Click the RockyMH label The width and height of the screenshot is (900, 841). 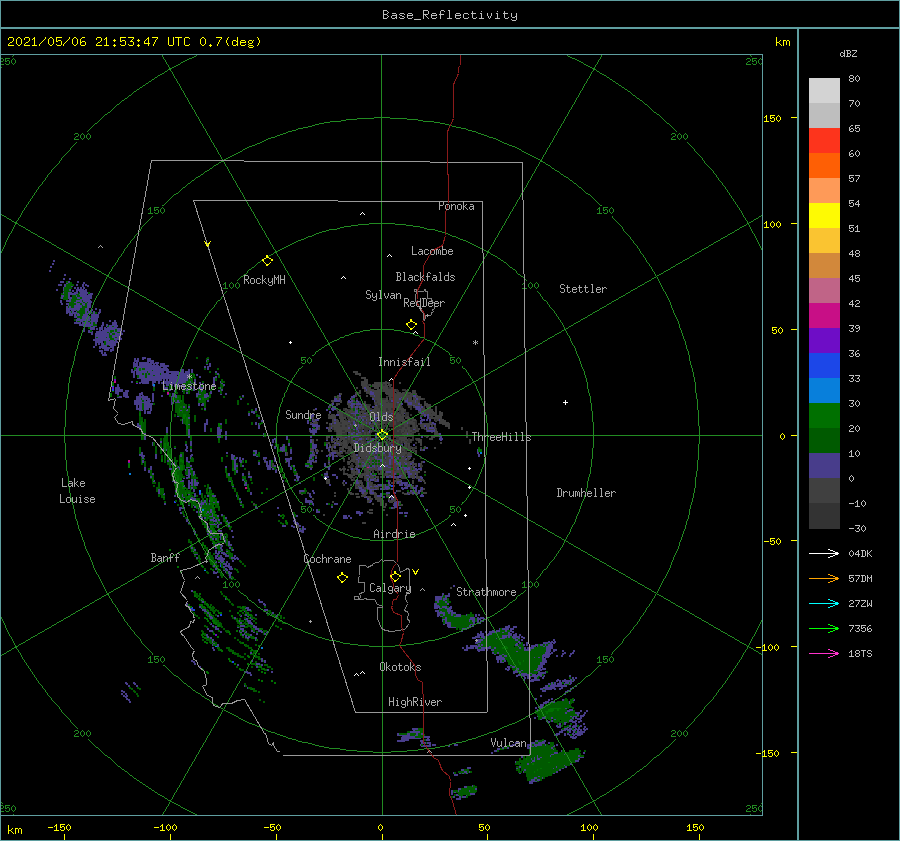264,280
